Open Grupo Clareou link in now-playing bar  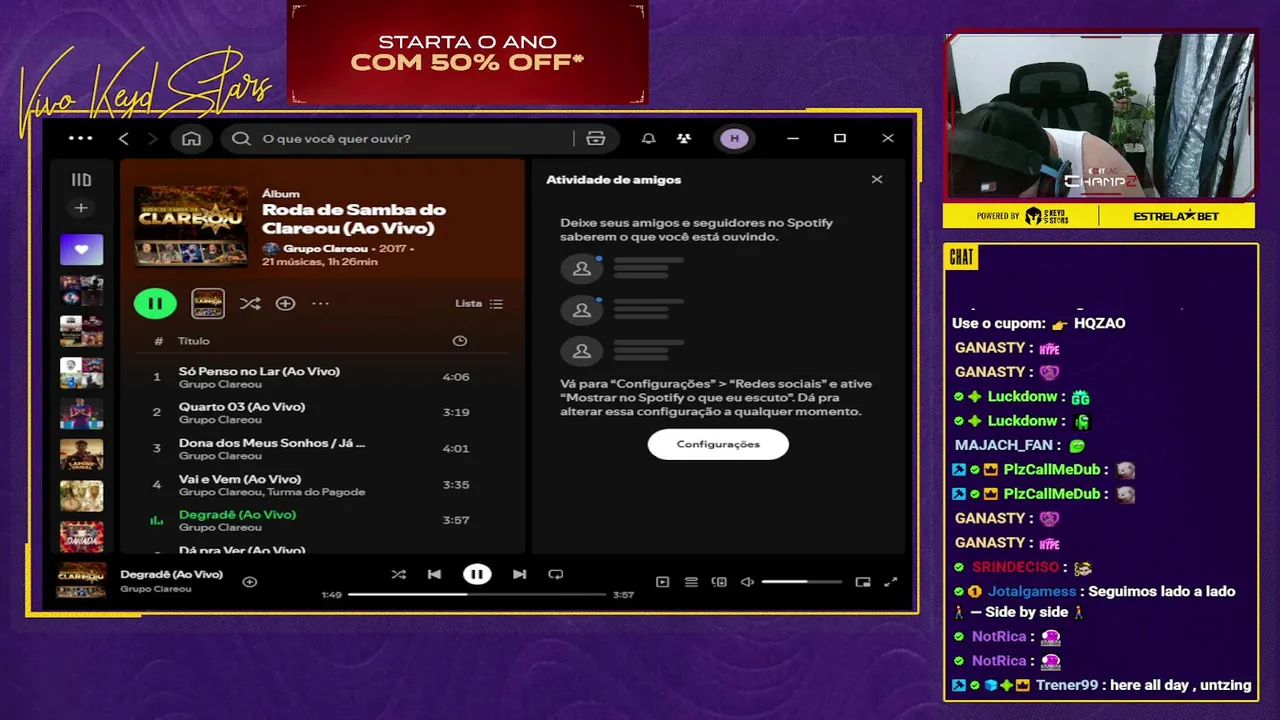click(x=156, y=589)
